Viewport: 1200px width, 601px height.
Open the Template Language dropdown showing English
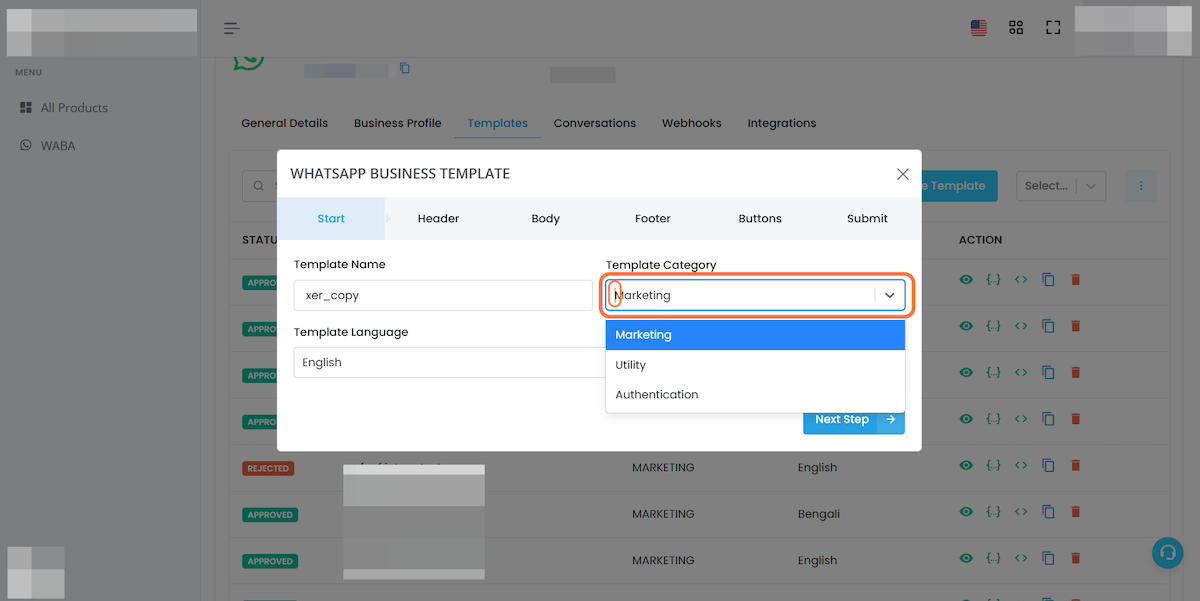(449, 362)
